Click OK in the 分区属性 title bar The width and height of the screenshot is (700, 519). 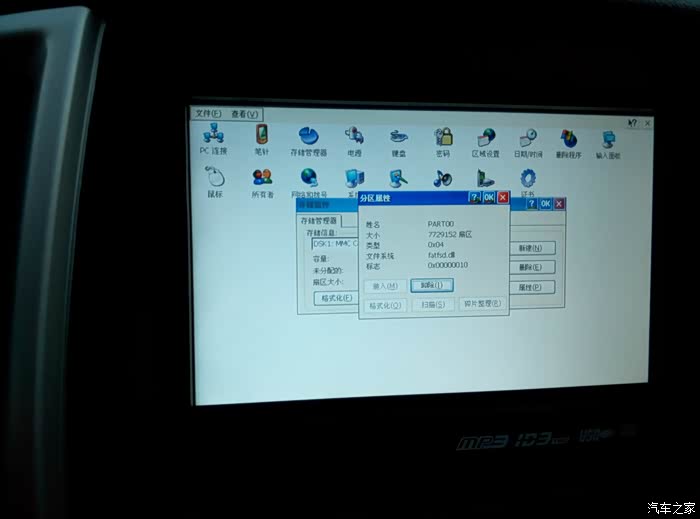click(x=489, y=198)
